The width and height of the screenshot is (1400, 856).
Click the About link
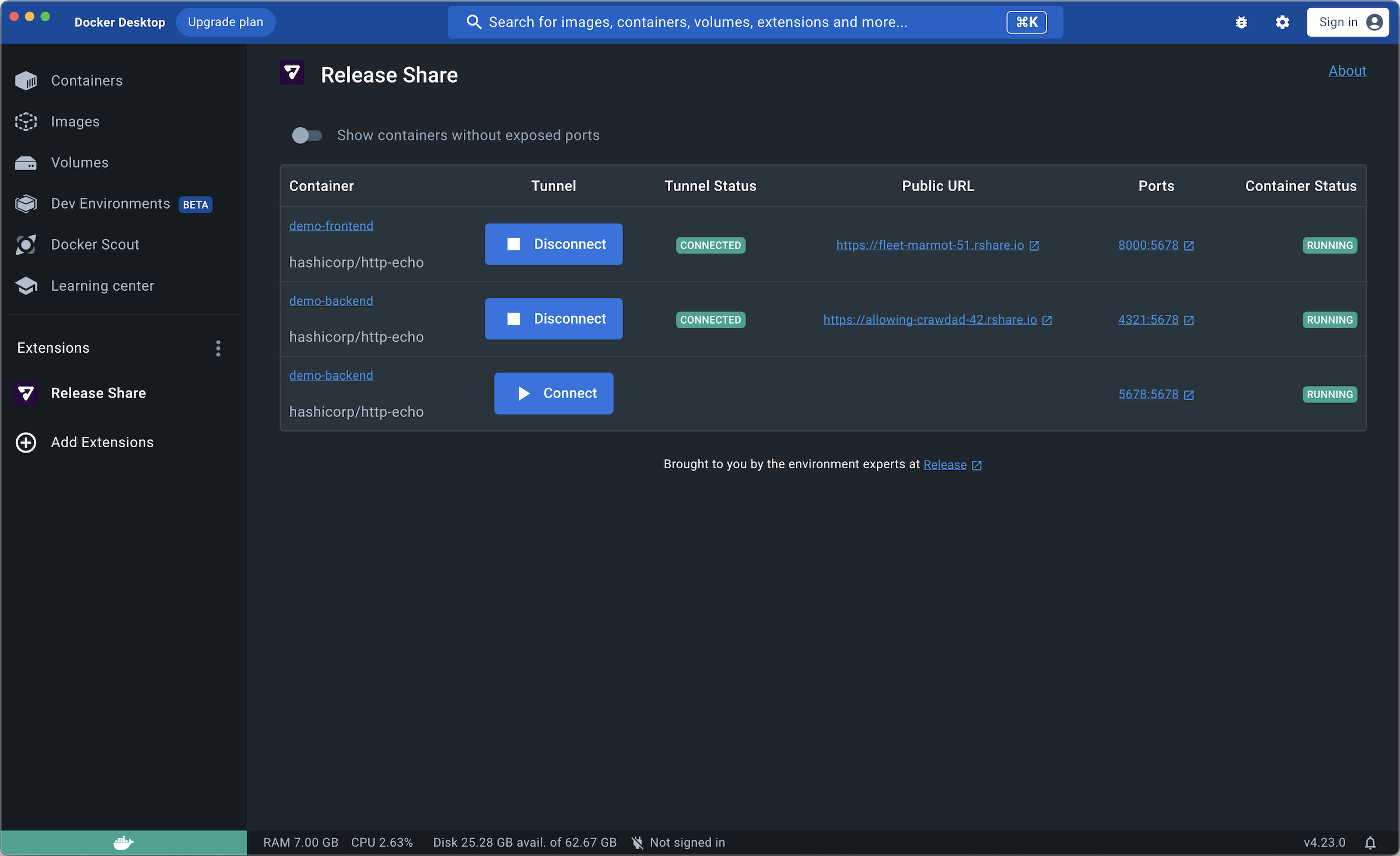(x=1347, y=71)
